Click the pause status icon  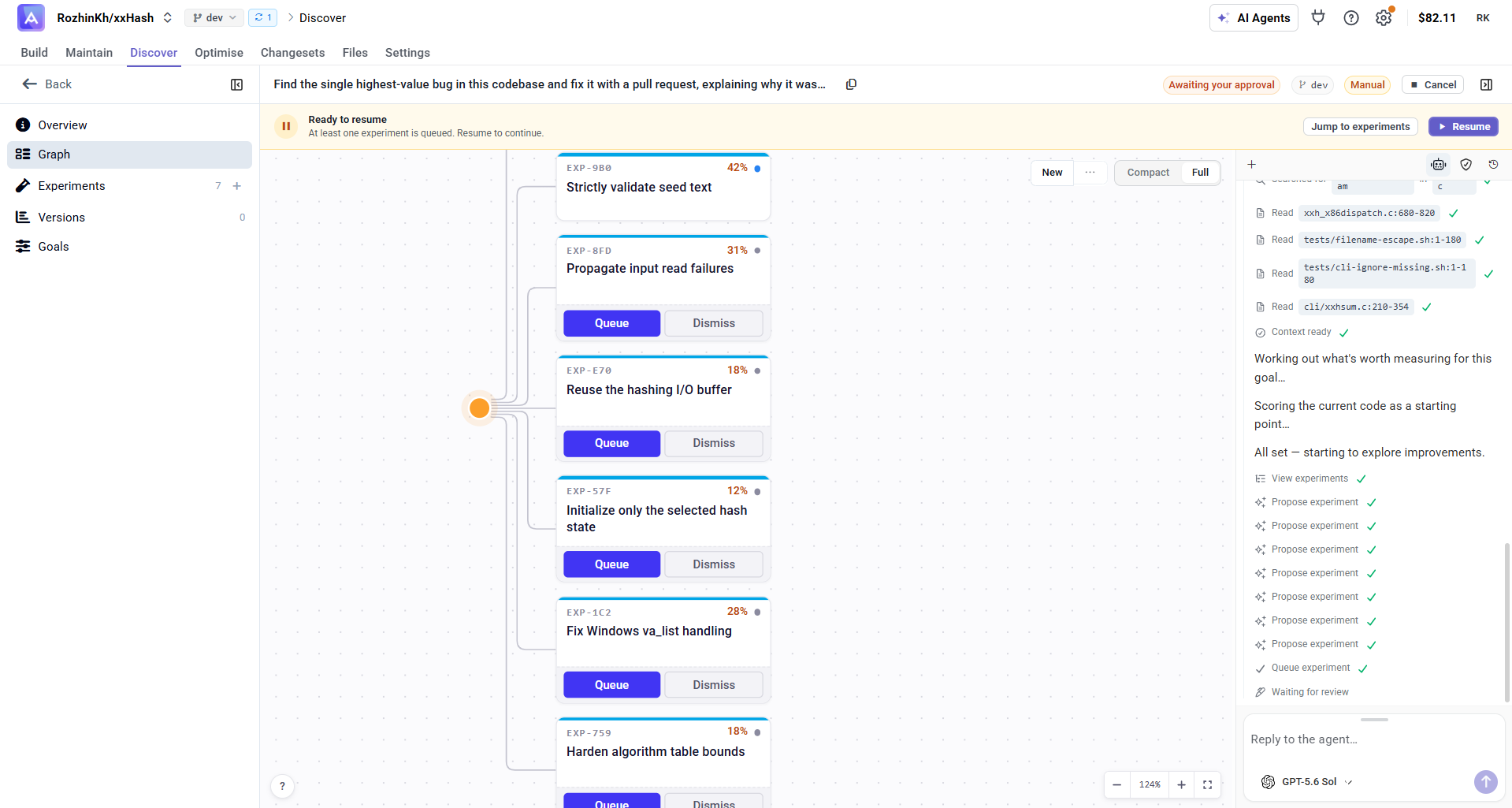click(286, 126)
